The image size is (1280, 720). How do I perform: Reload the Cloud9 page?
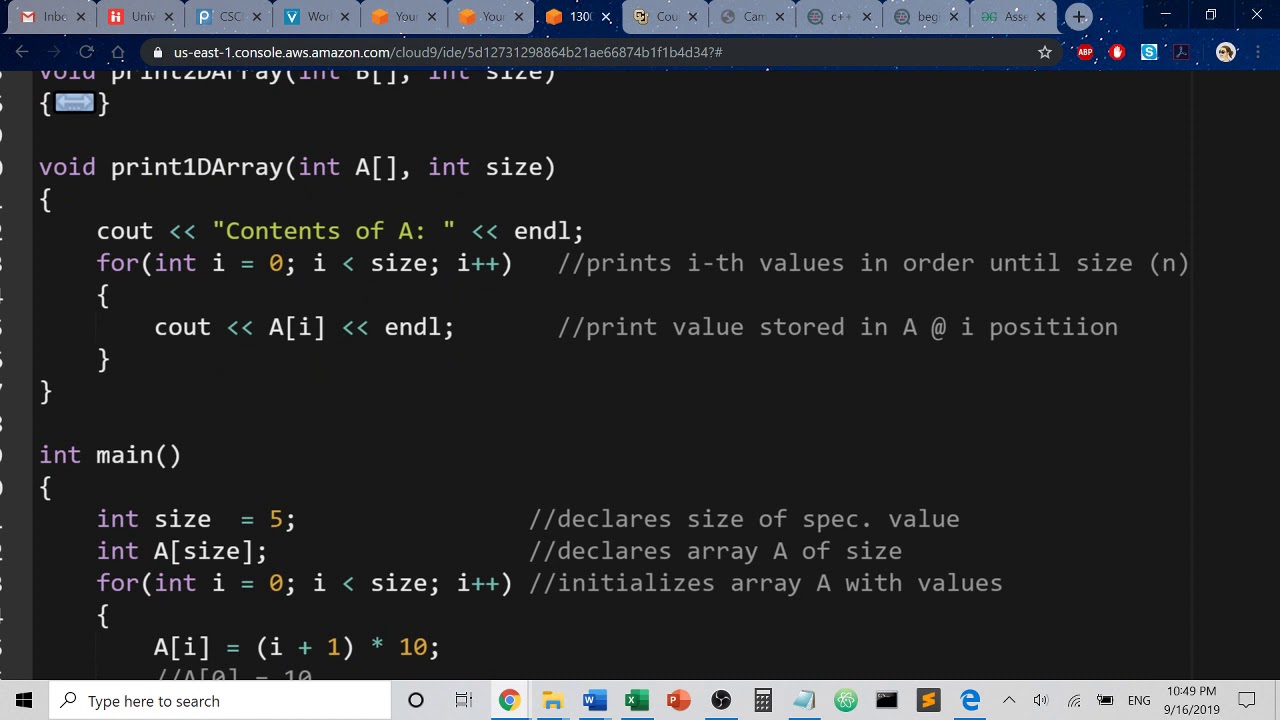86,52
